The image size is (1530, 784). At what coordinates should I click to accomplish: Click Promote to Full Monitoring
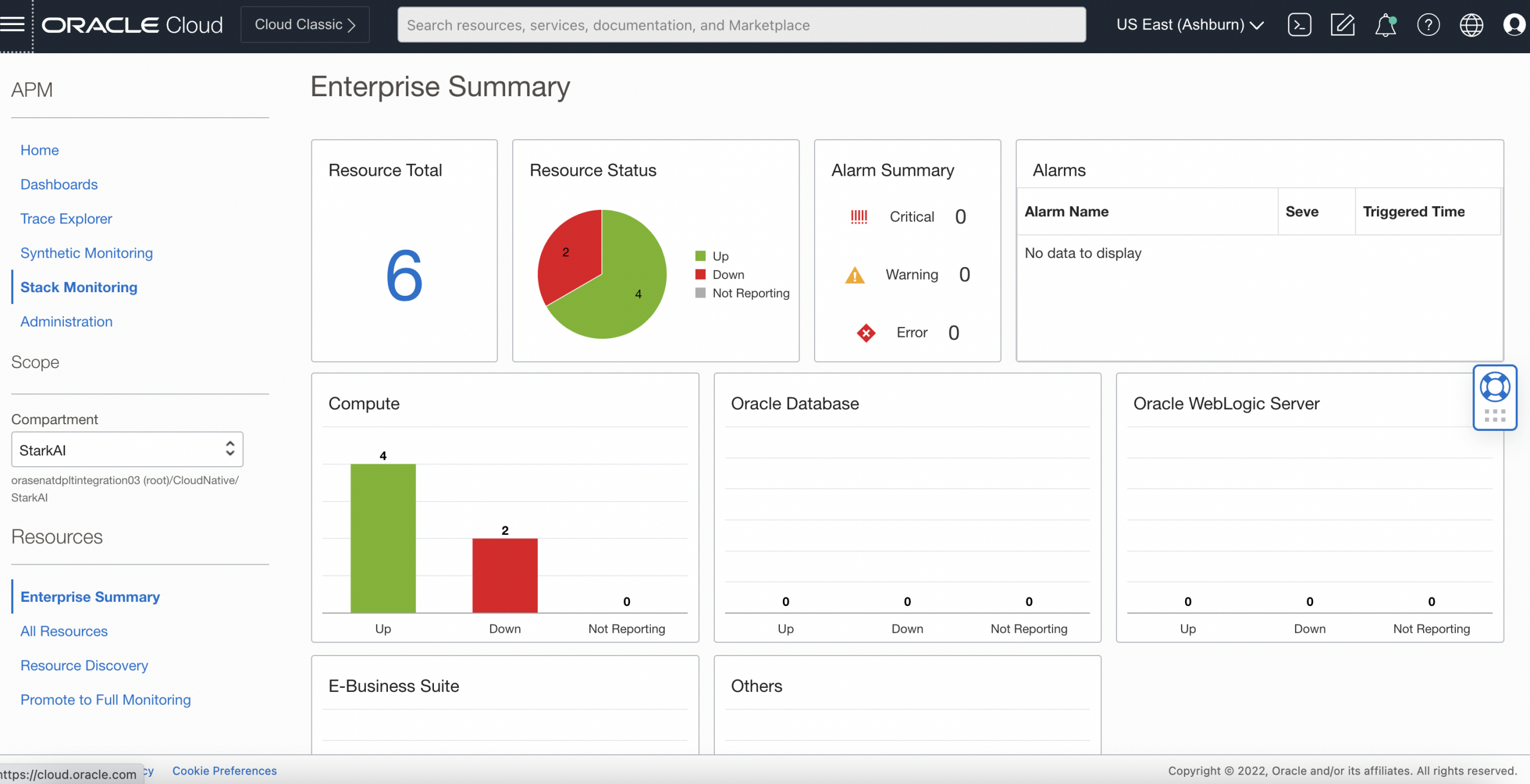click(105, 699)
